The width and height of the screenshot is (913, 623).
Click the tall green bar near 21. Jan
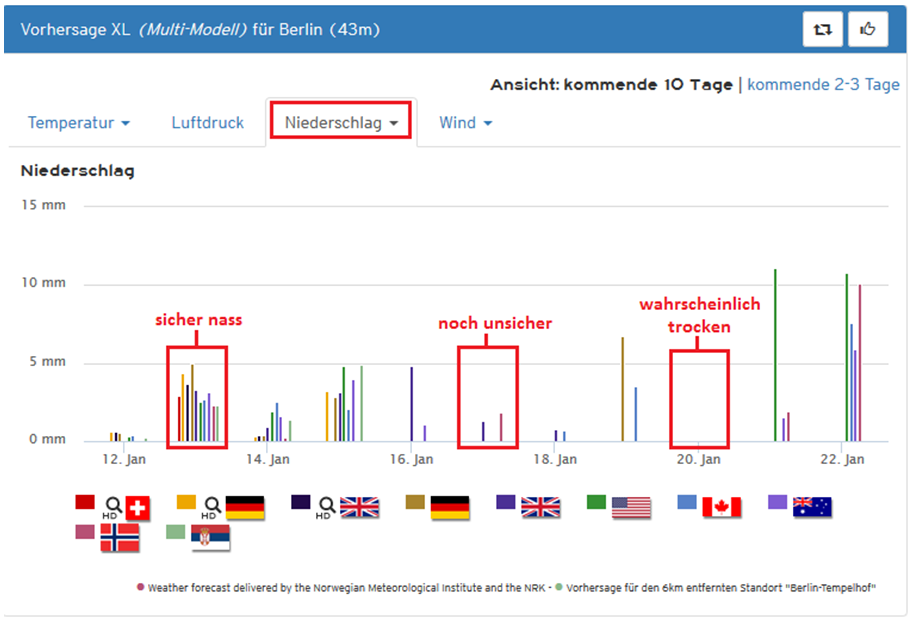pos(775,354)
